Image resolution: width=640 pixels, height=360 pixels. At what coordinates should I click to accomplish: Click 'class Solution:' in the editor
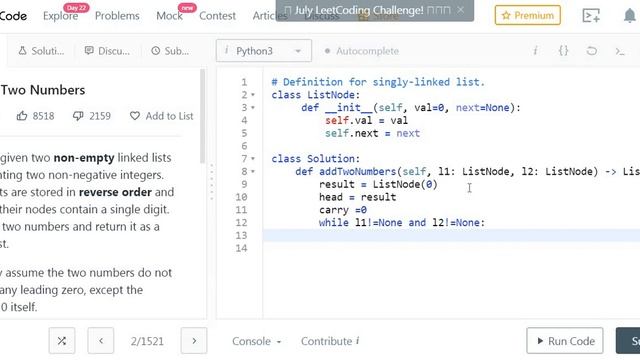point(316,159)
